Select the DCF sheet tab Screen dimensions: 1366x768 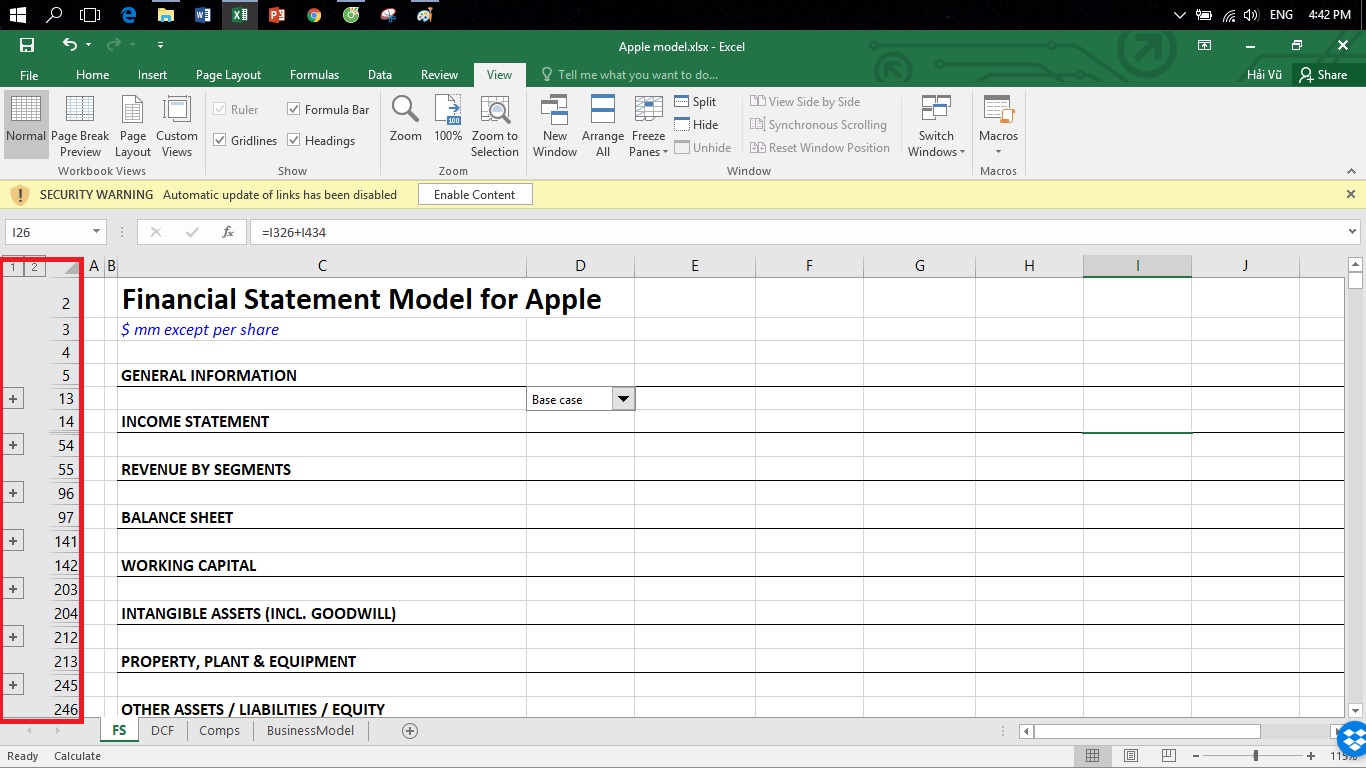point(162,731)
